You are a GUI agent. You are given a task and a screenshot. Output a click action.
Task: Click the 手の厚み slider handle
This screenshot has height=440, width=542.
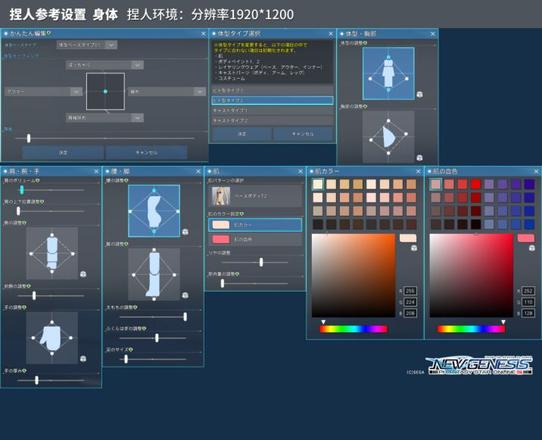[x=36, y=380]
